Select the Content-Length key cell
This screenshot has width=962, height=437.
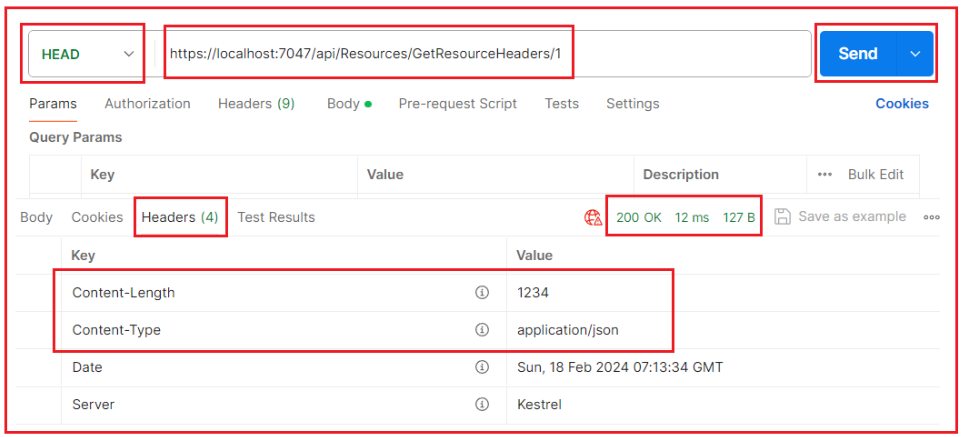coord(284,293)
